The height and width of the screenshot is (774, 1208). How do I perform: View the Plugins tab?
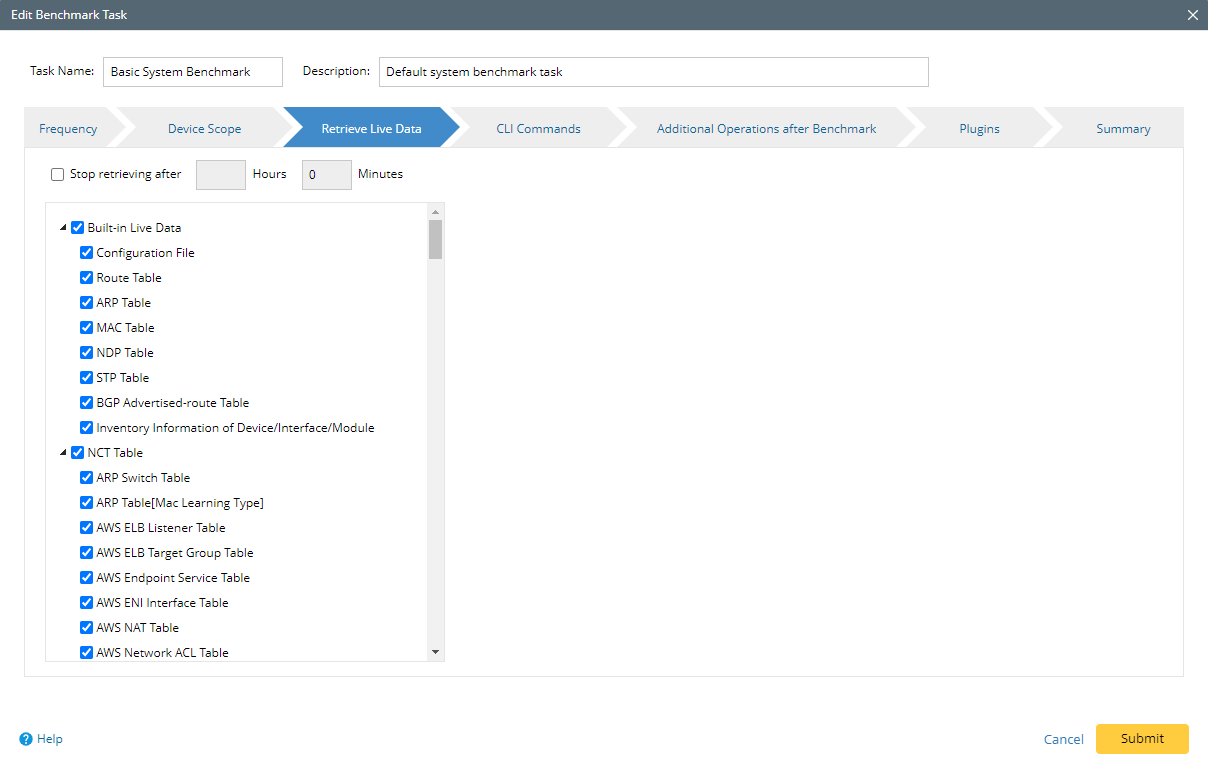tap(979, 128)
